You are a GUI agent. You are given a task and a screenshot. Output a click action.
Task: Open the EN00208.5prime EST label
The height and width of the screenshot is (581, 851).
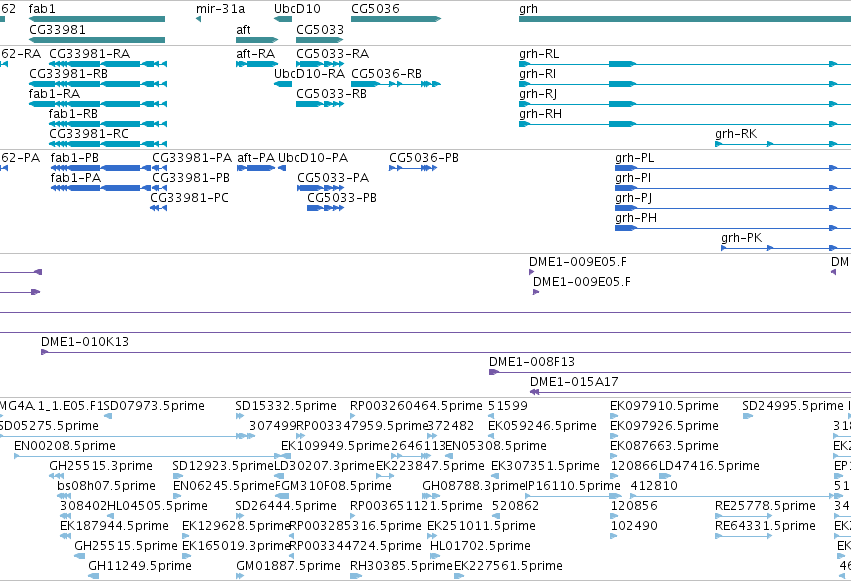click(65, 446)
